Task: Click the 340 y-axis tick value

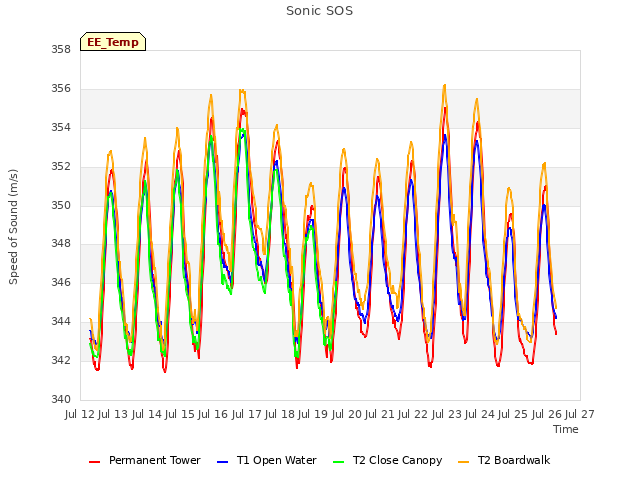Action: [x=61, y=399]
